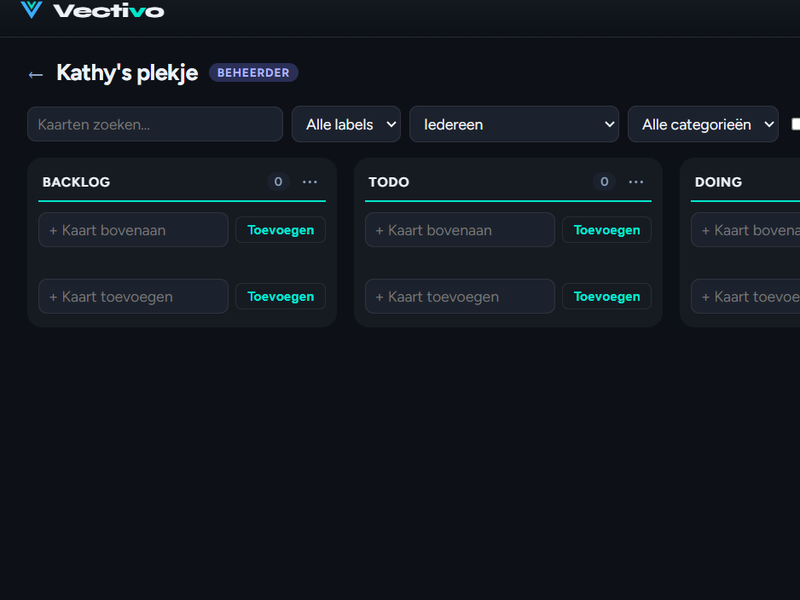Focus the Kaarten zoeken search field

(155, 124)
